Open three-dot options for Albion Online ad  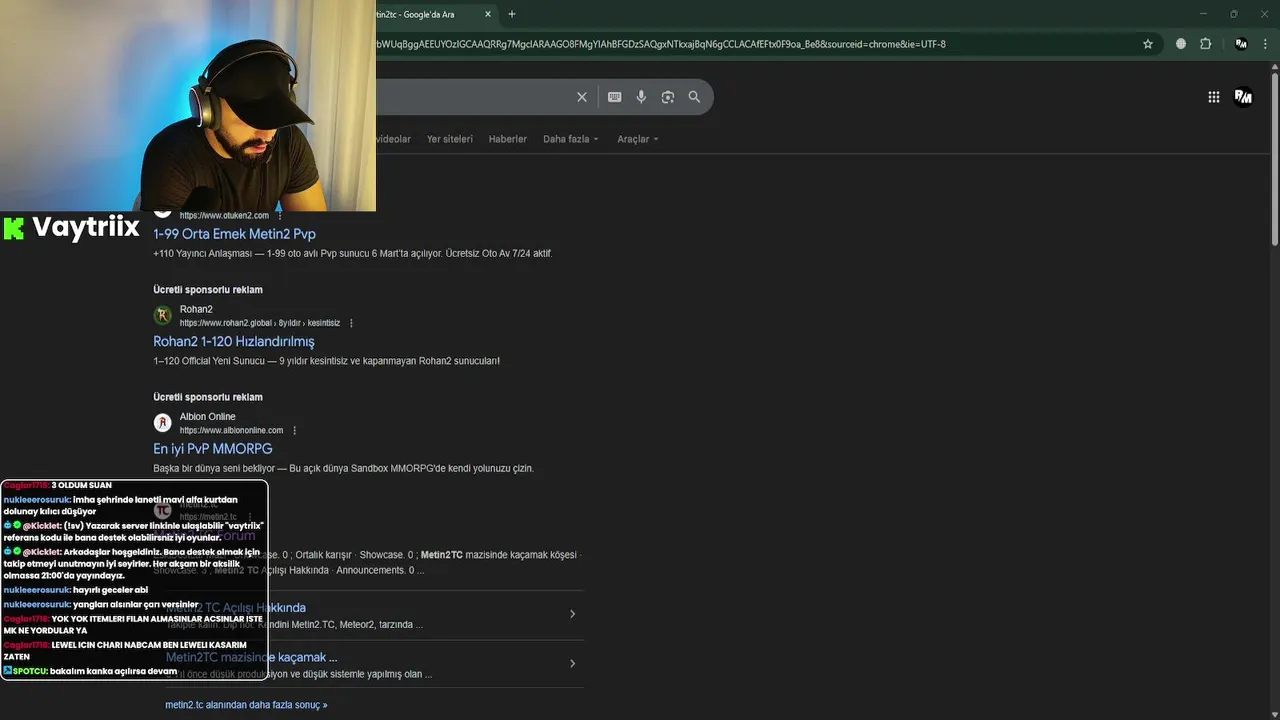click(294, 430)
